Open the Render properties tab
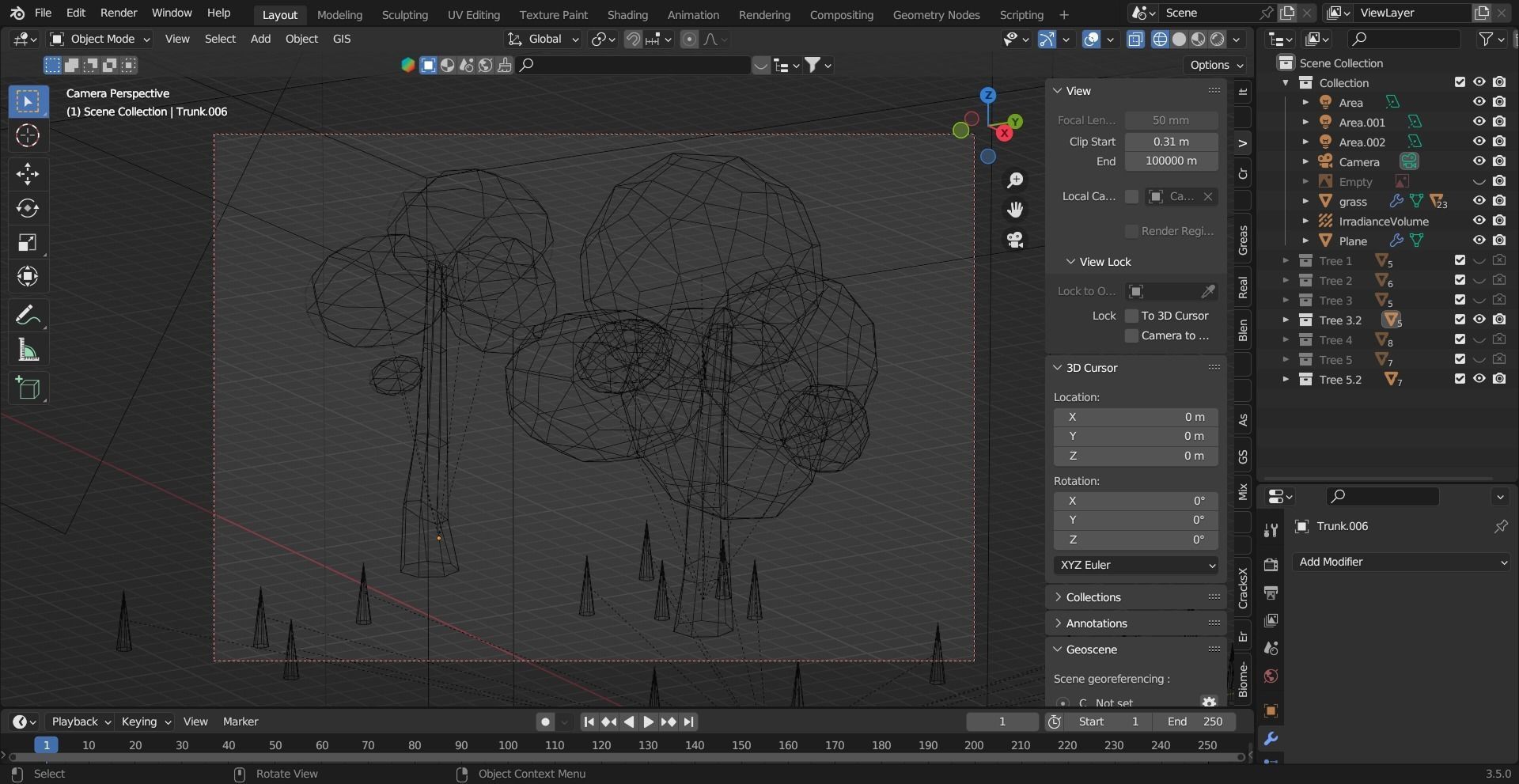This screenshot has width=1519, height=784. click(1271, 565)
